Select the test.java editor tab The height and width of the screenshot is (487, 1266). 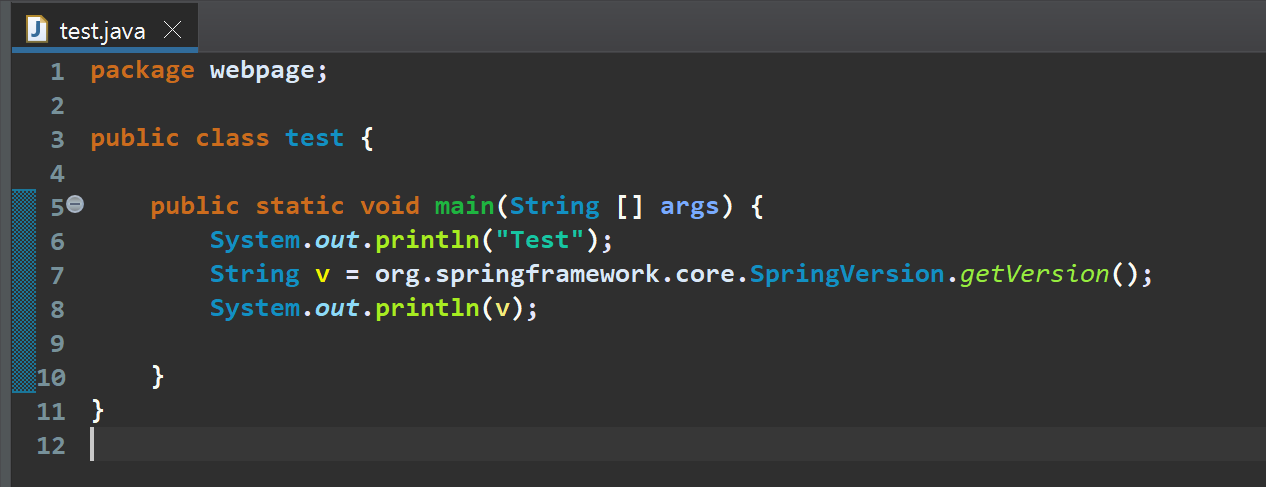pos(105,28)
